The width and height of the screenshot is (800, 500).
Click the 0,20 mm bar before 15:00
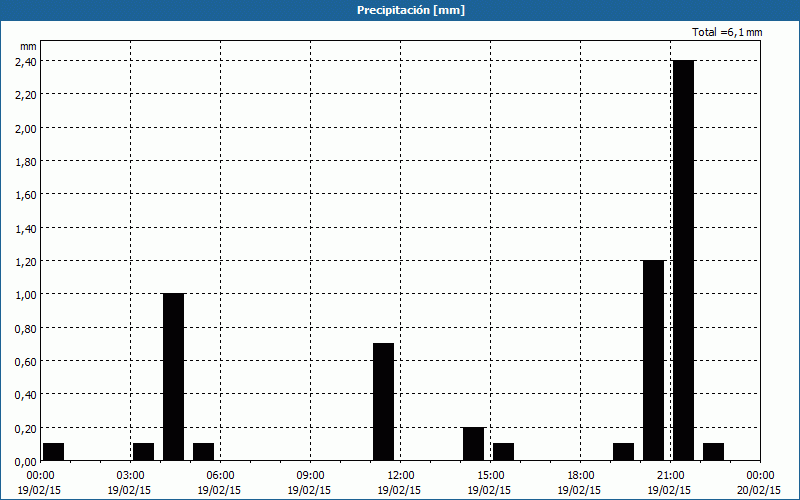click(x=473, y=444)
